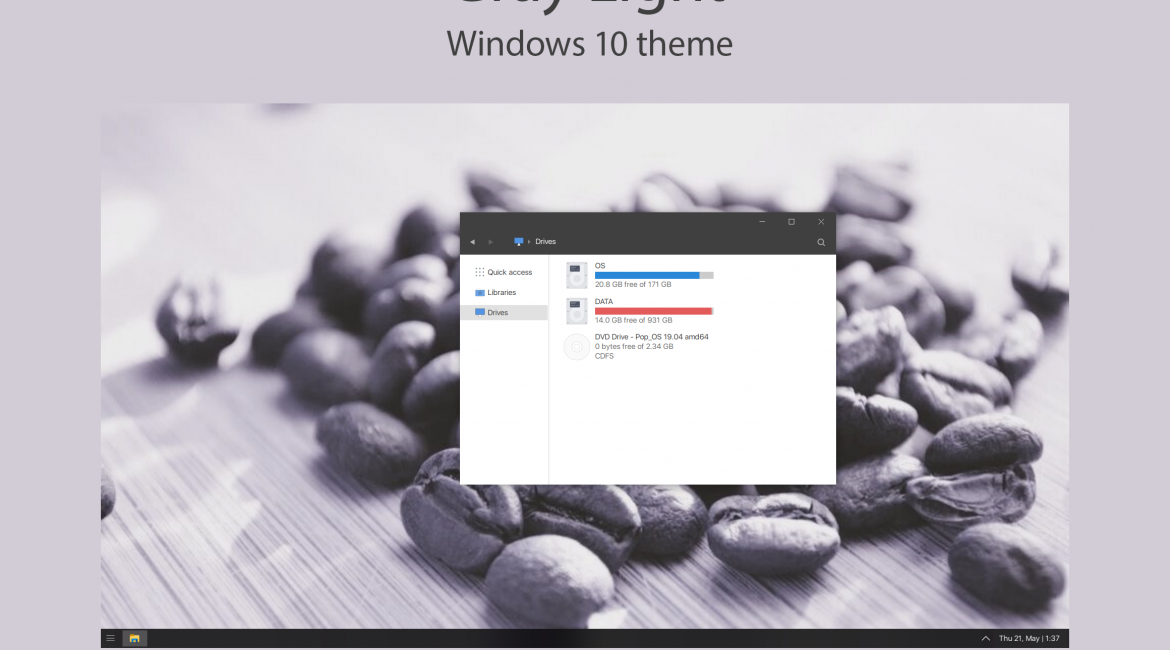Click the Drives breadcrumb label

pyautogui.click(x=545, y=242)
